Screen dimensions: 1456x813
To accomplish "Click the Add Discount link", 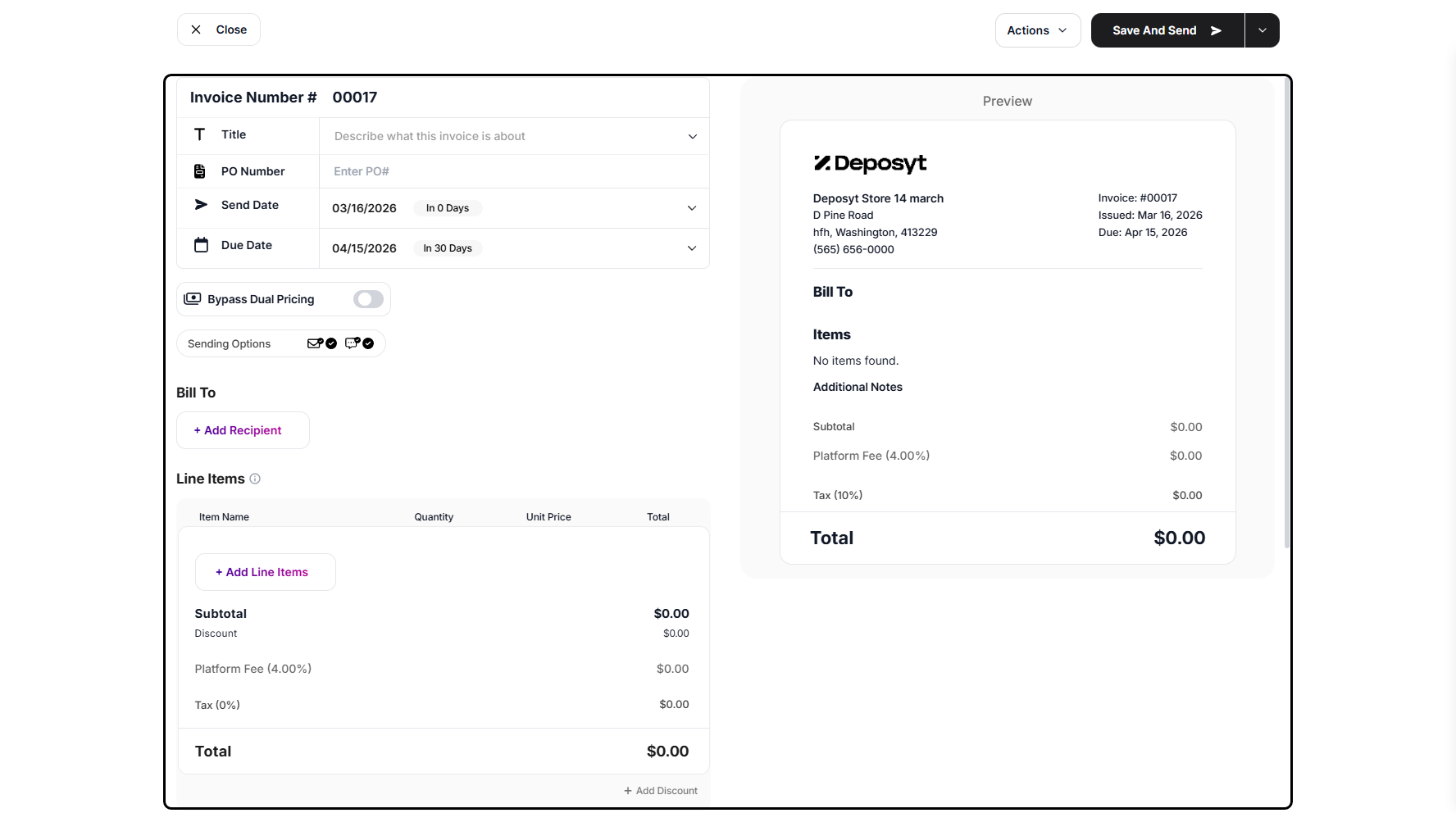I will pos(661,791).
